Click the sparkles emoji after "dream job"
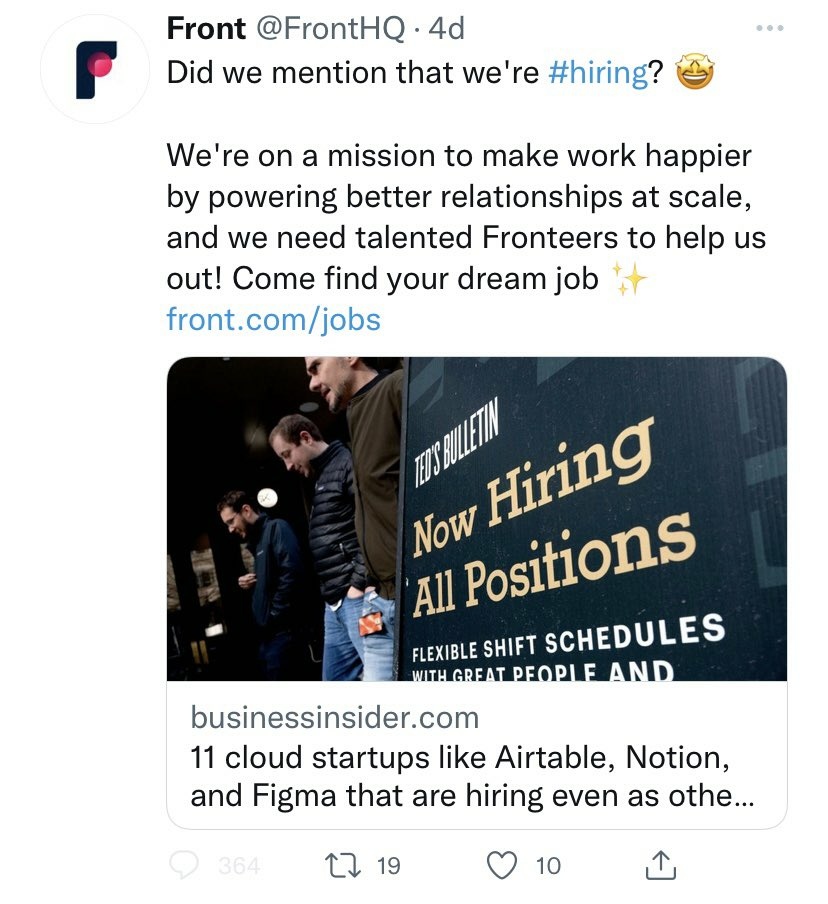The height and width of the screenshot is (904, 828). click(631, 281)
